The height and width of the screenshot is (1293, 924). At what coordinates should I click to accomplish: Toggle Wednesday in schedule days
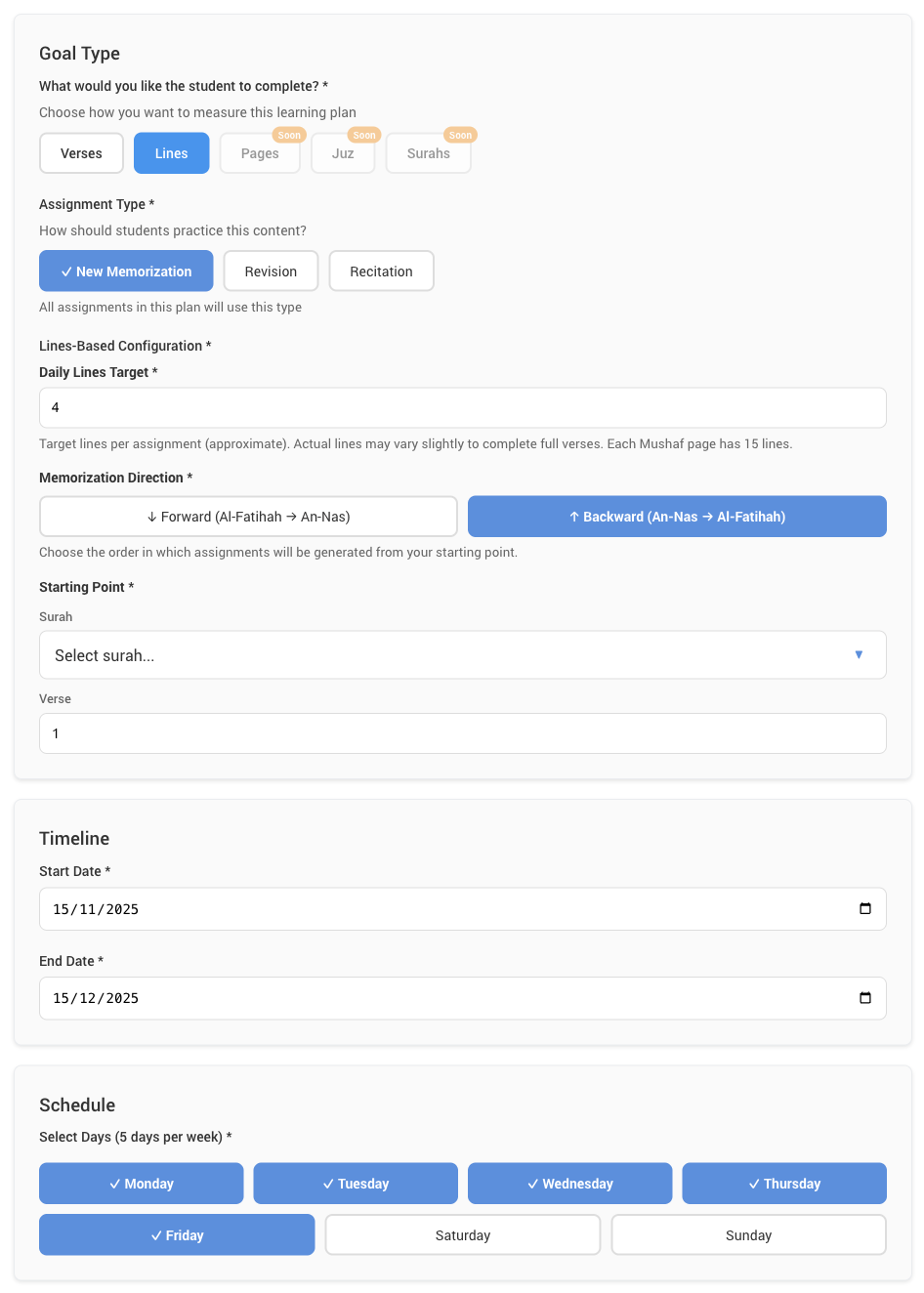(x=569, y=1184)
